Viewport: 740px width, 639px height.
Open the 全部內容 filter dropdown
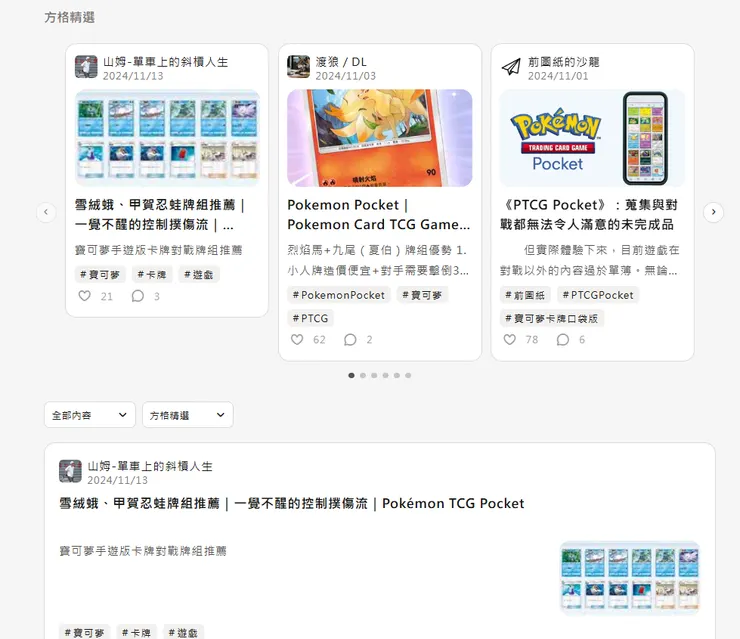point(90,415)
